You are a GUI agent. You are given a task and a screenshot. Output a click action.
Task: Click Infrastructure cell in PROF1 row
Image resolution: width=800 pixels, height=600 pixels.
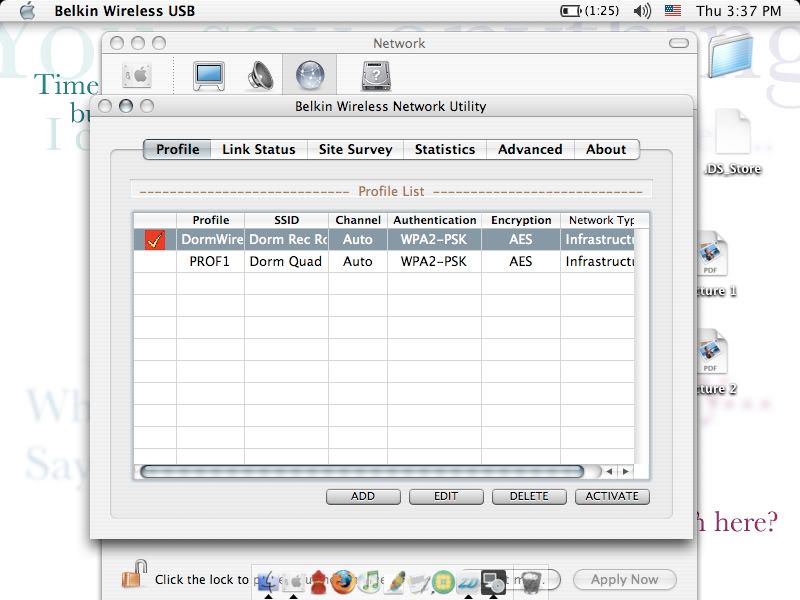(x=598, y=261)
